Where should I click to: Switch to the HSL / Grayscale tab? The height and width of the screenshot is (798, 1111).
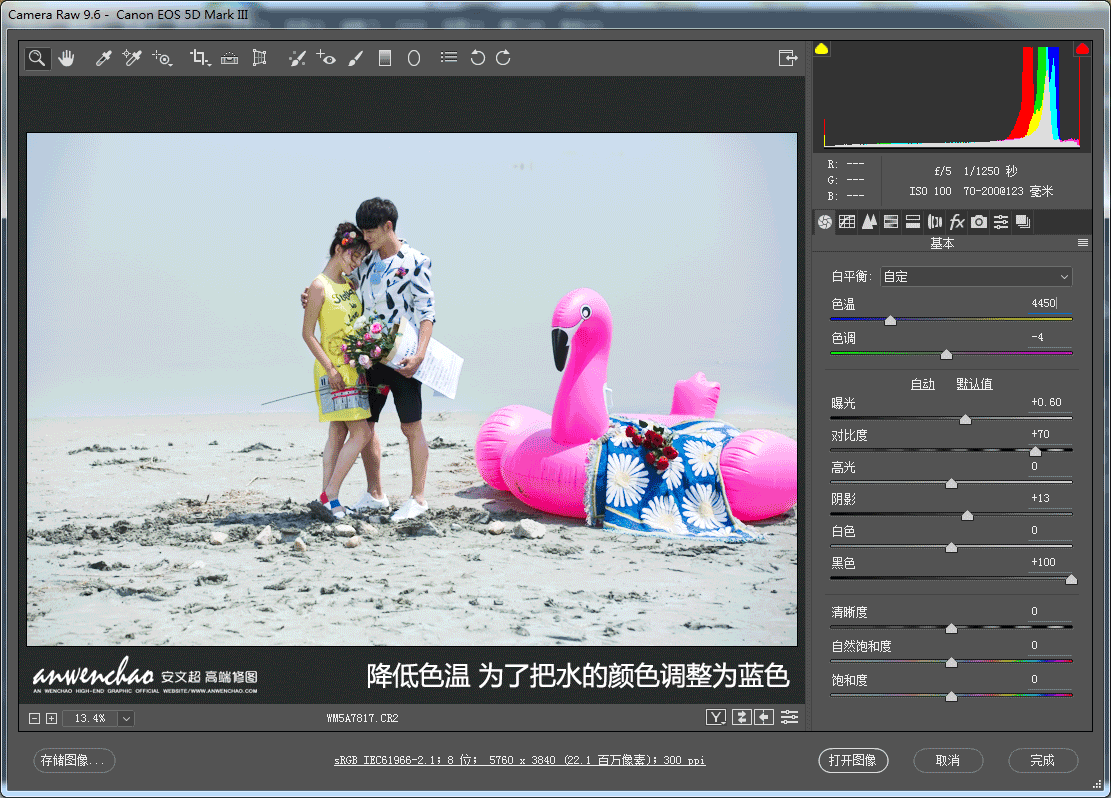[891, 222]
